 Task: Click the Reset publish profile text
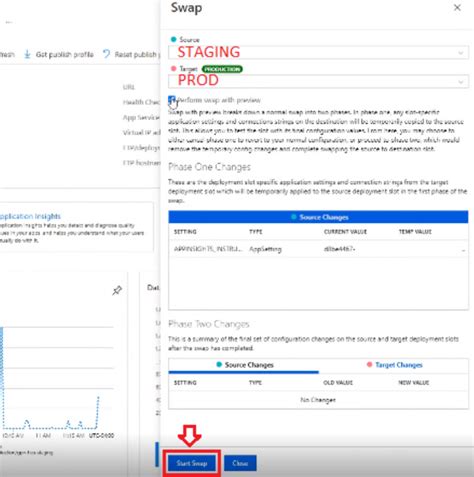[x=137, y=54]
